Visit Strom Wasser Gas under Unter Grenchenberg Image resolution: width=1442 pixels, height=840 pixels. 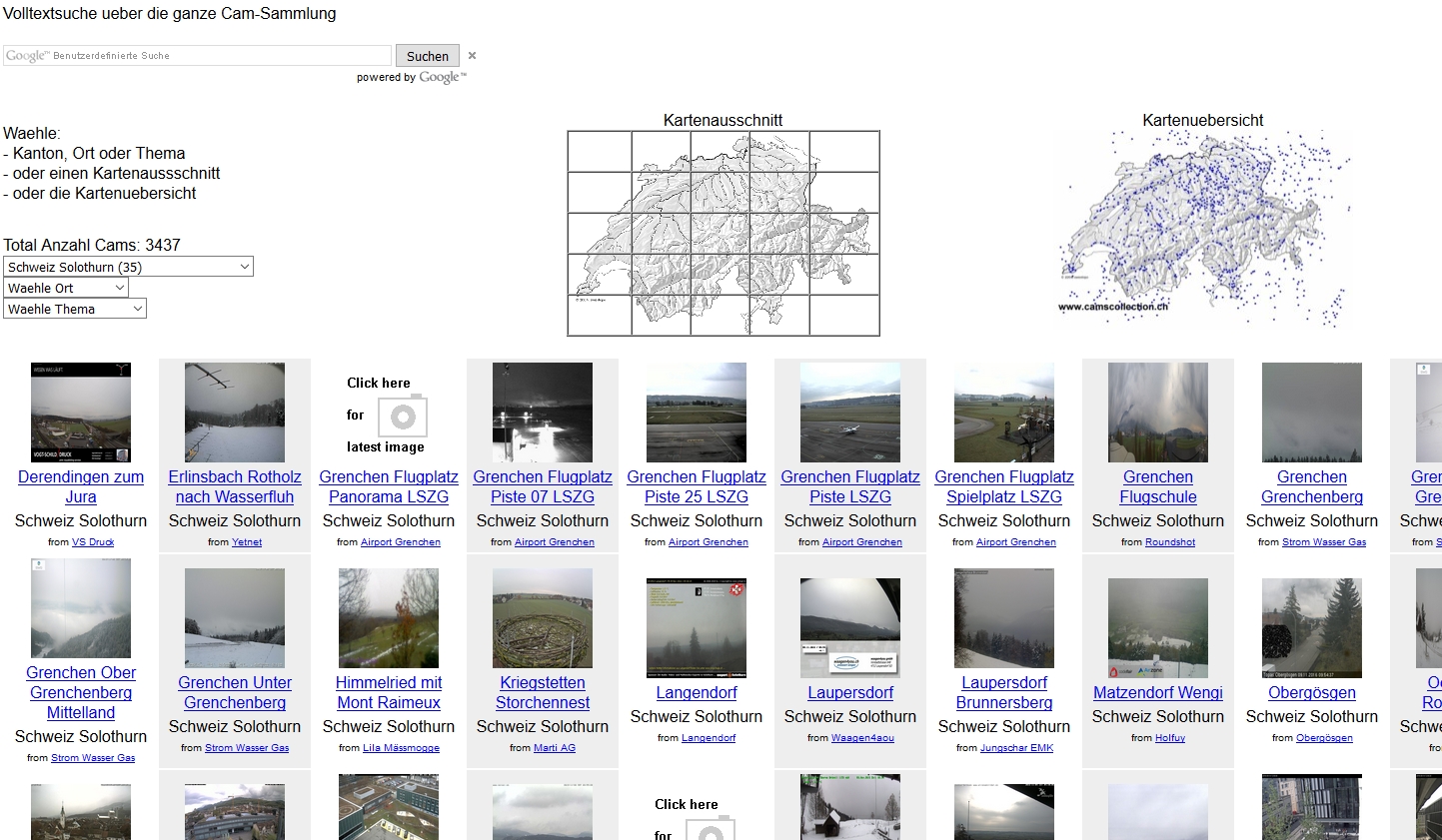pos(247,748)
